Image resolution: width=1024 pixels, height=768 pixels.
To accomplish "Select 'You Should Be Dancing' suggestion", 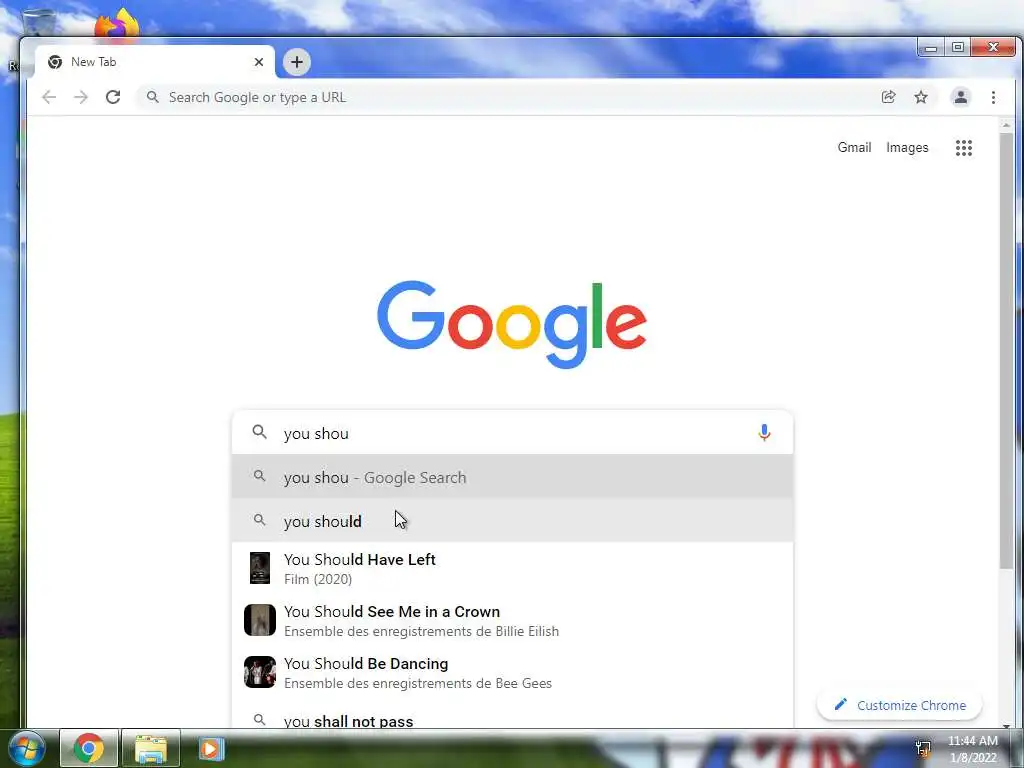I will click(513, 673).
